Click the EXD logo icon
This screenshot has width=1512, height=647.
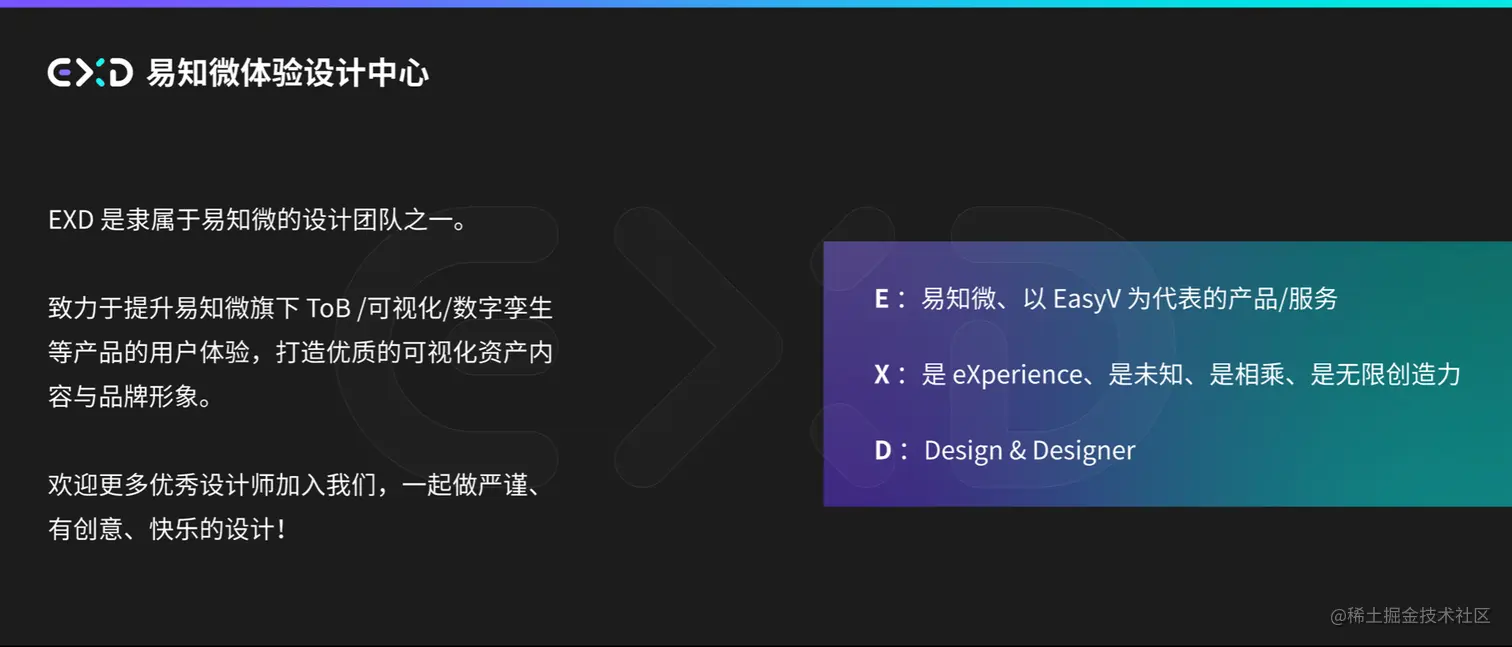point(90,73)
